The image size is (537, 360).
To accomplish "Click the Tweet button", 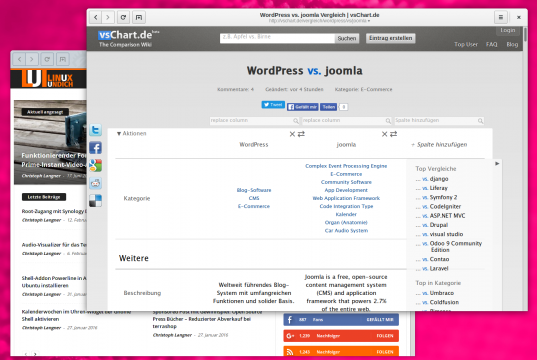I will coord(273,105).
